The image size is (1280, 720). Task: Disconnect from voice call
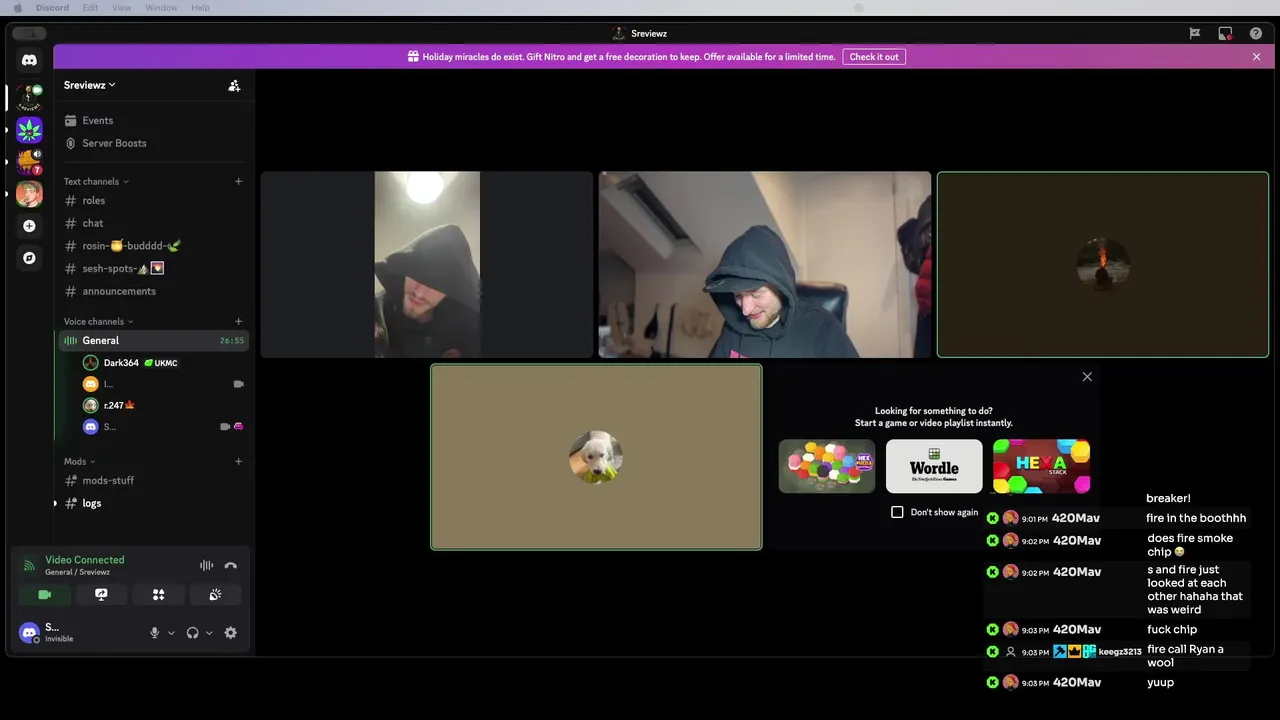231,565
